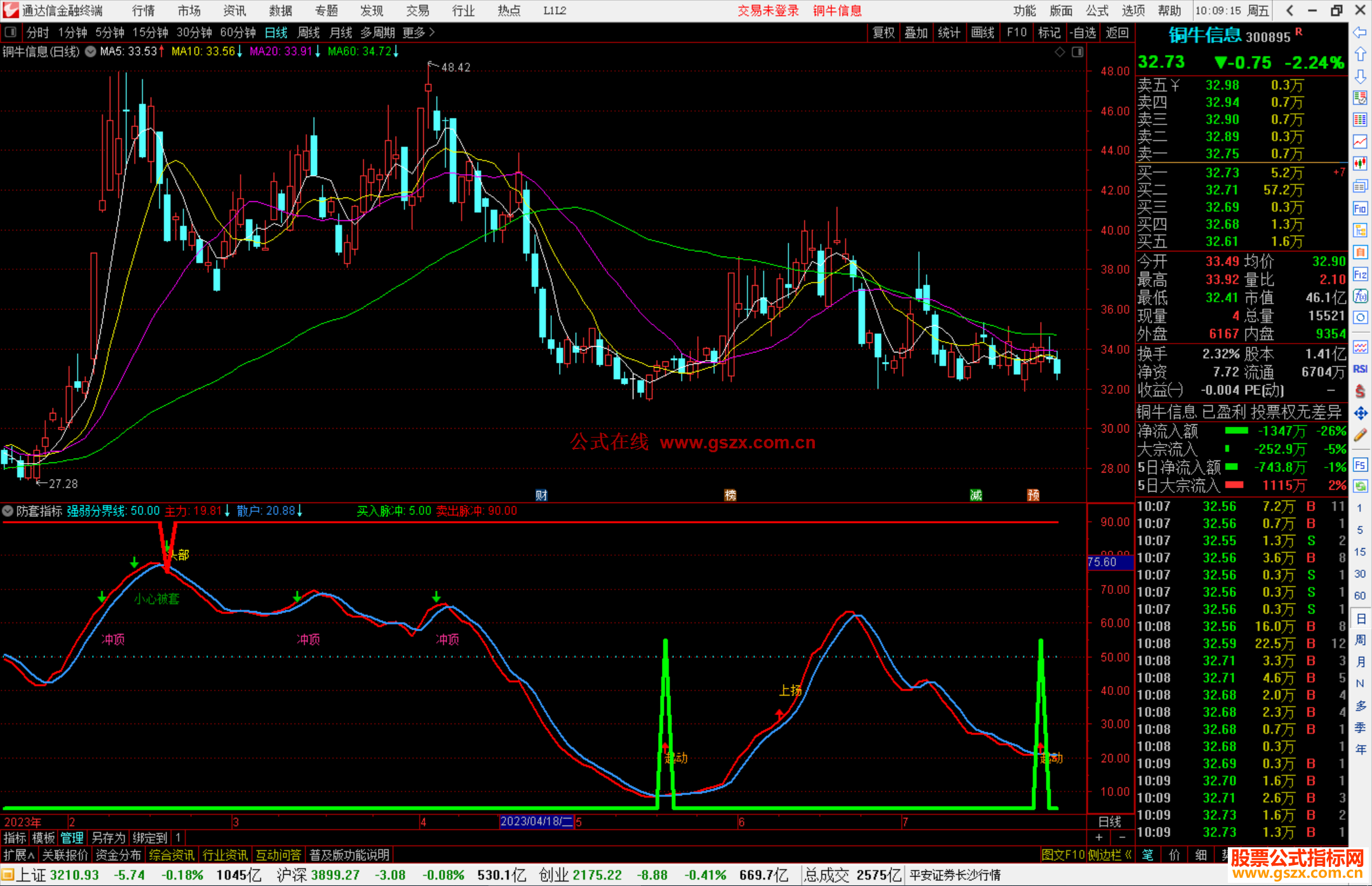This screenshot has width=1372, height=886.
Task: Click the 复权 button
Action: 883,32
